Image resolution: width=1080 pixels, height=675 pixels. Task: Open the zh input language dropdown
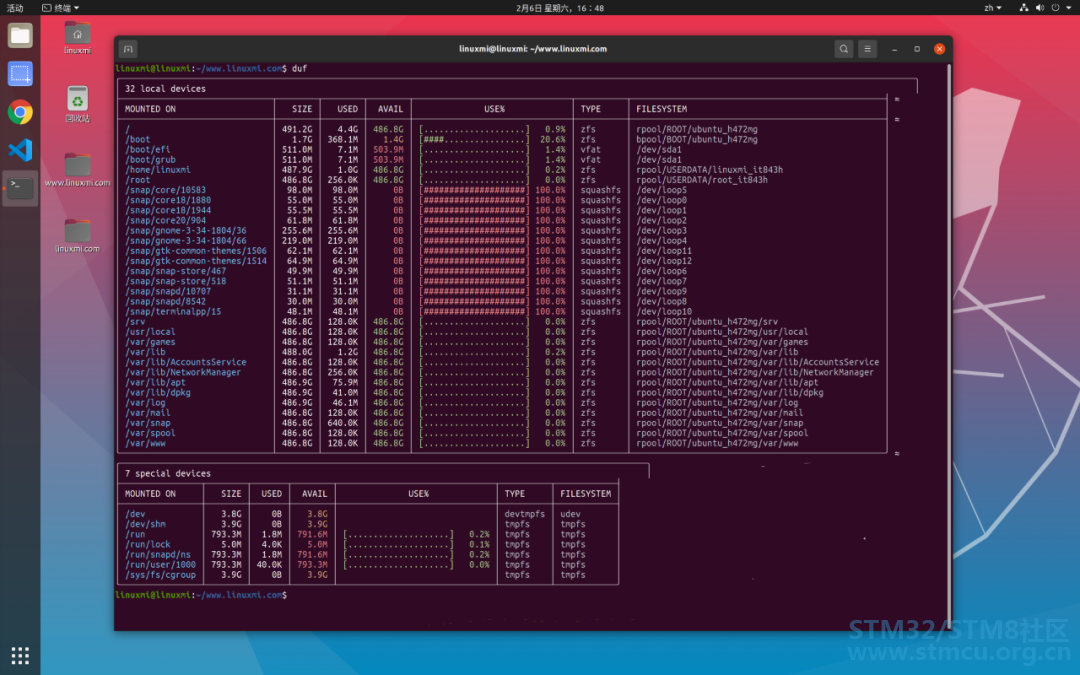click(x=993, y=8)
